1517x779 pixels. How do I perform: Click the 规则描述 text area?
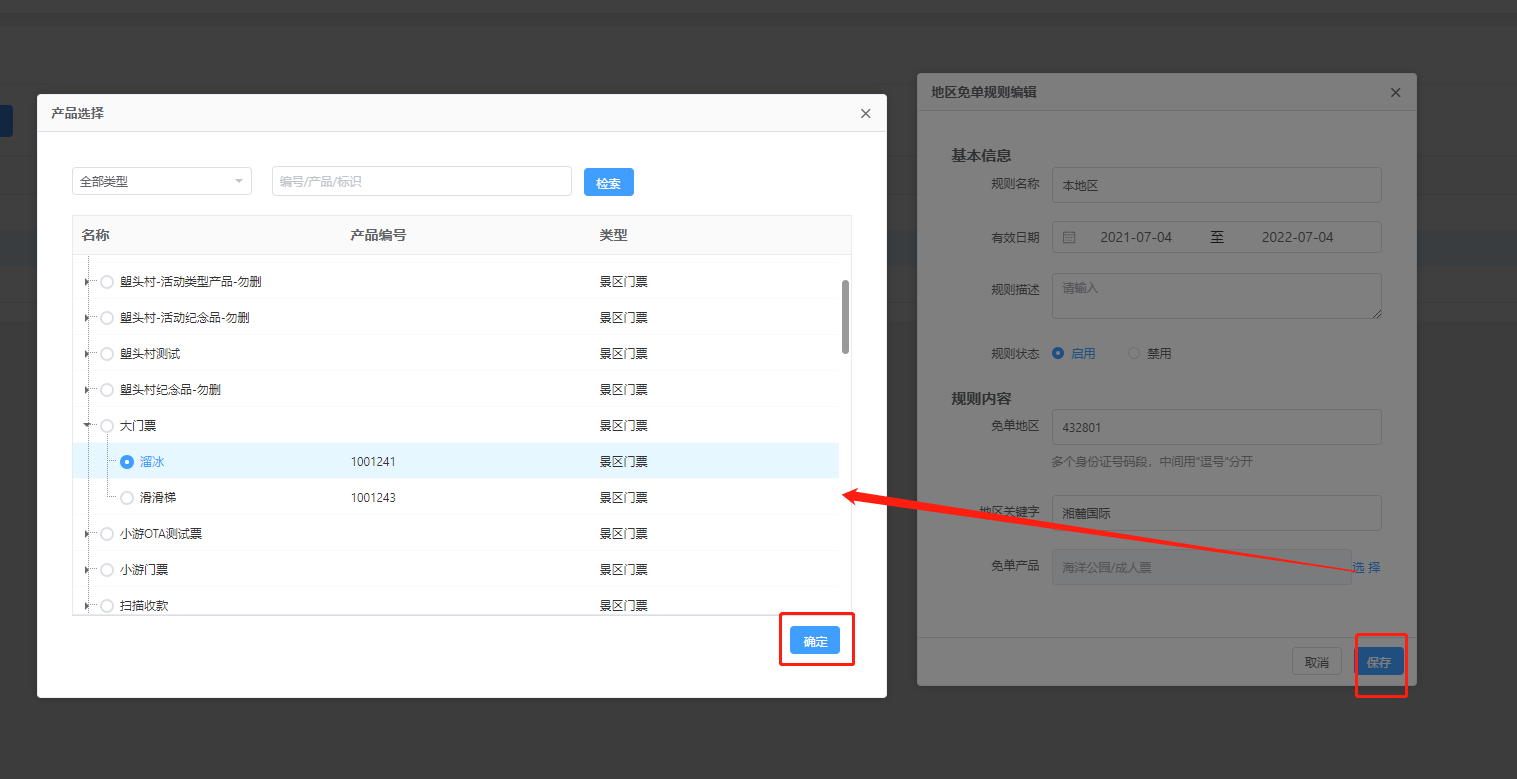point(1216,297)
